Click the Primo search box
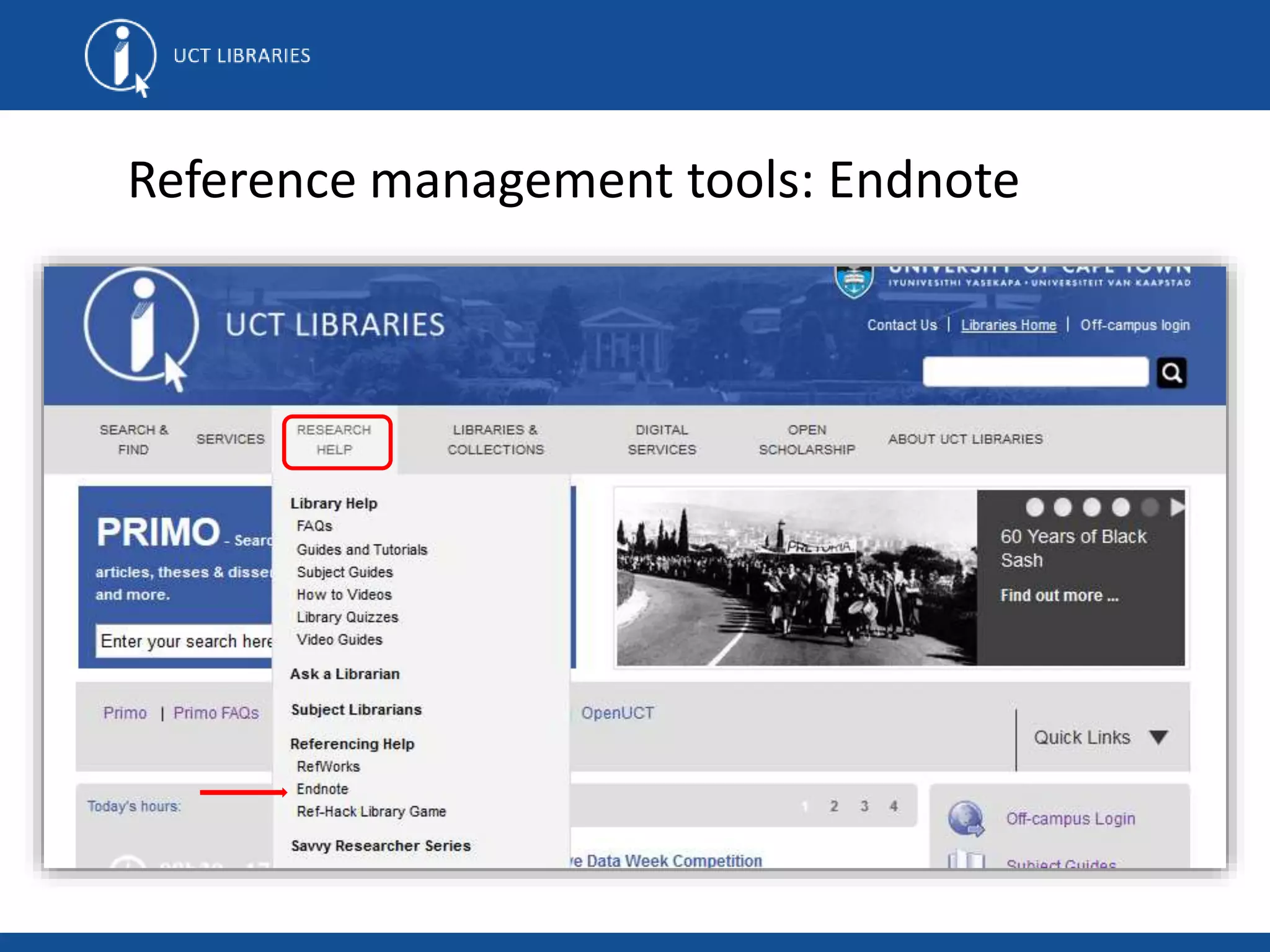 click(x=185, y=641)
